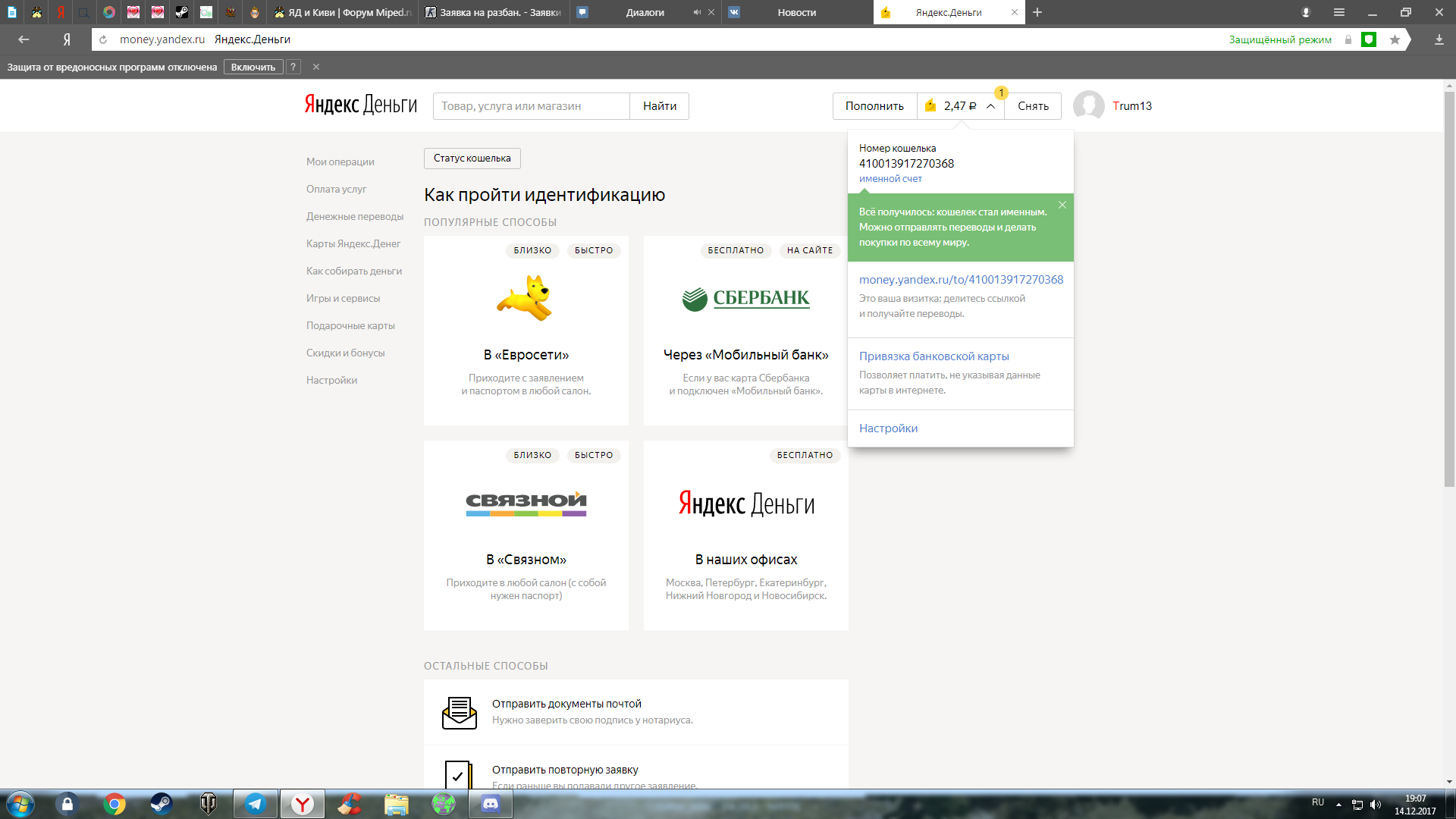
Task: Open Денежные переводы in the sidebar
Action: 355,216
